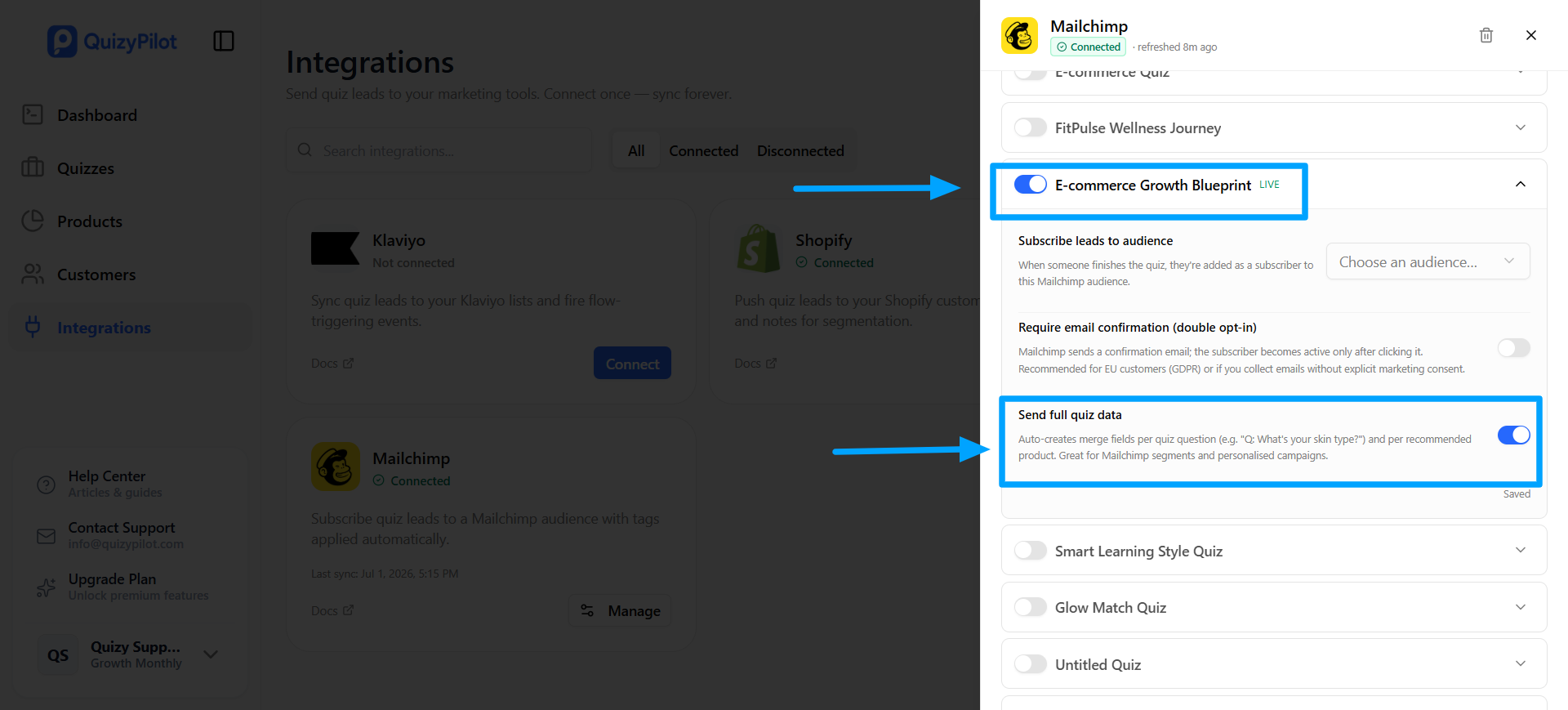Click the 'Saved' status text
The width and height of the screenshot is (1568, 710).
pos(1517,493)
